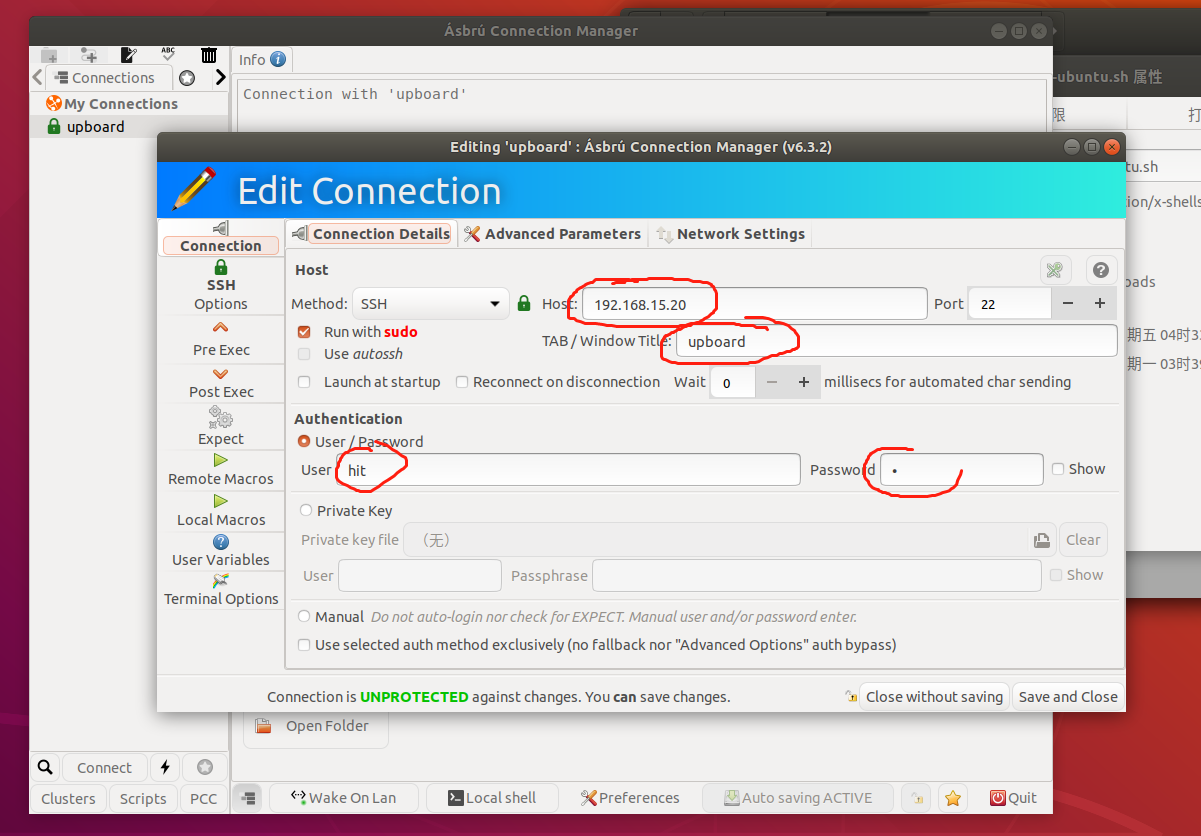Open the Advanced Parameters tab
Image resolution: width=1201 pixels, height=836 pixels.
click(x=552, y=233)
